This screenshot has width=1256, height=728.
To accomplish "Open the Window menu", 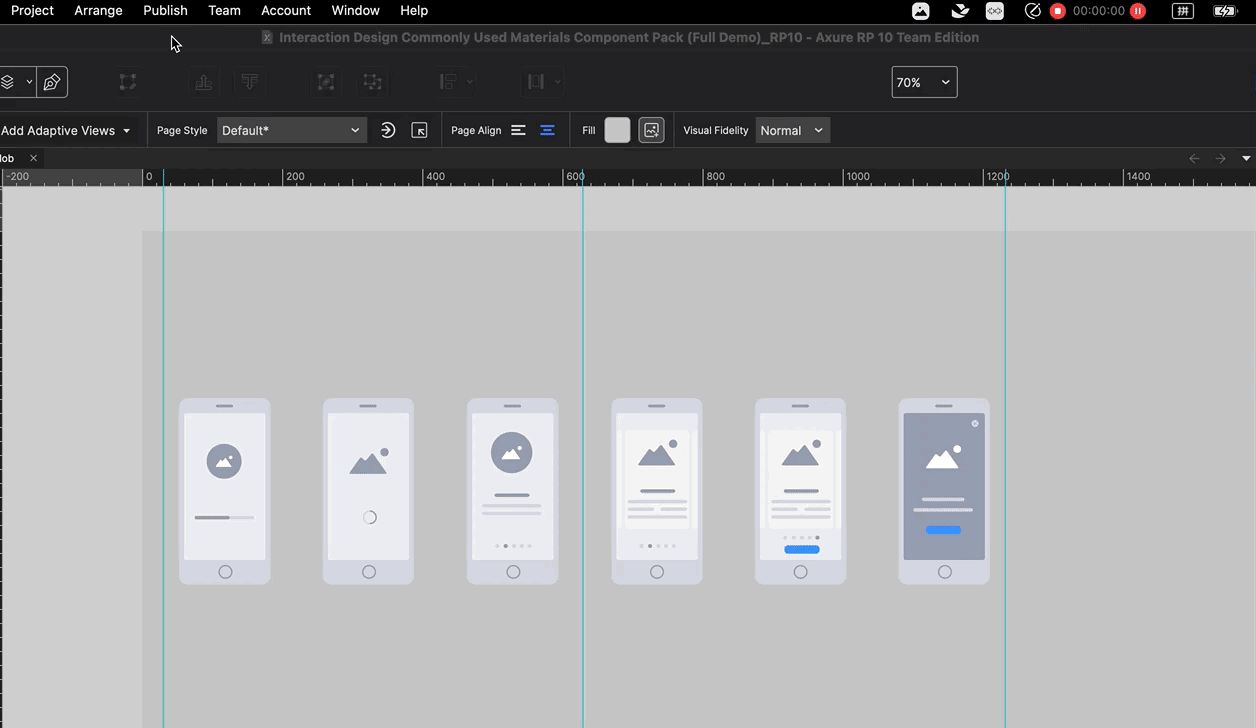I will (x=355, y=10).
